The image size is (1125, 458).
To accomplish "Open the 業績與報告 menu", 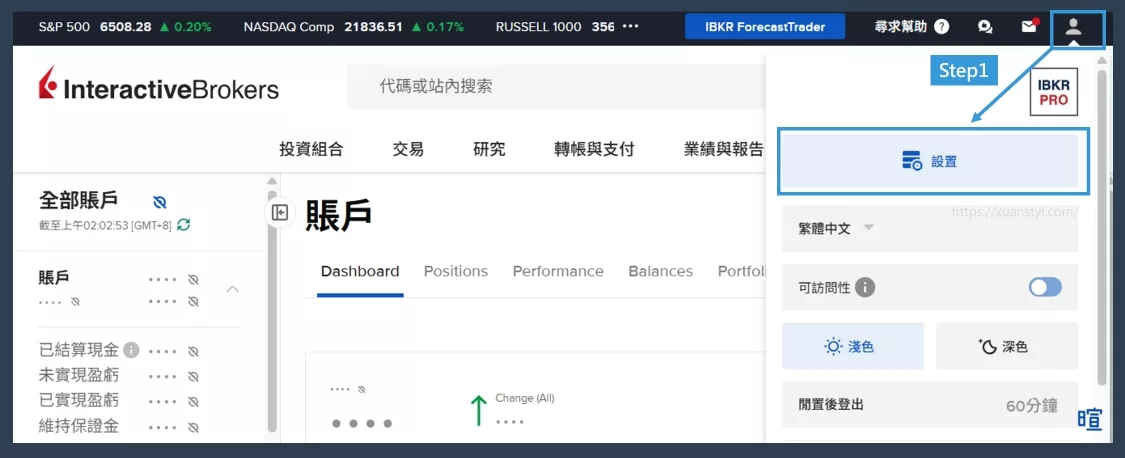I will 724,149.
